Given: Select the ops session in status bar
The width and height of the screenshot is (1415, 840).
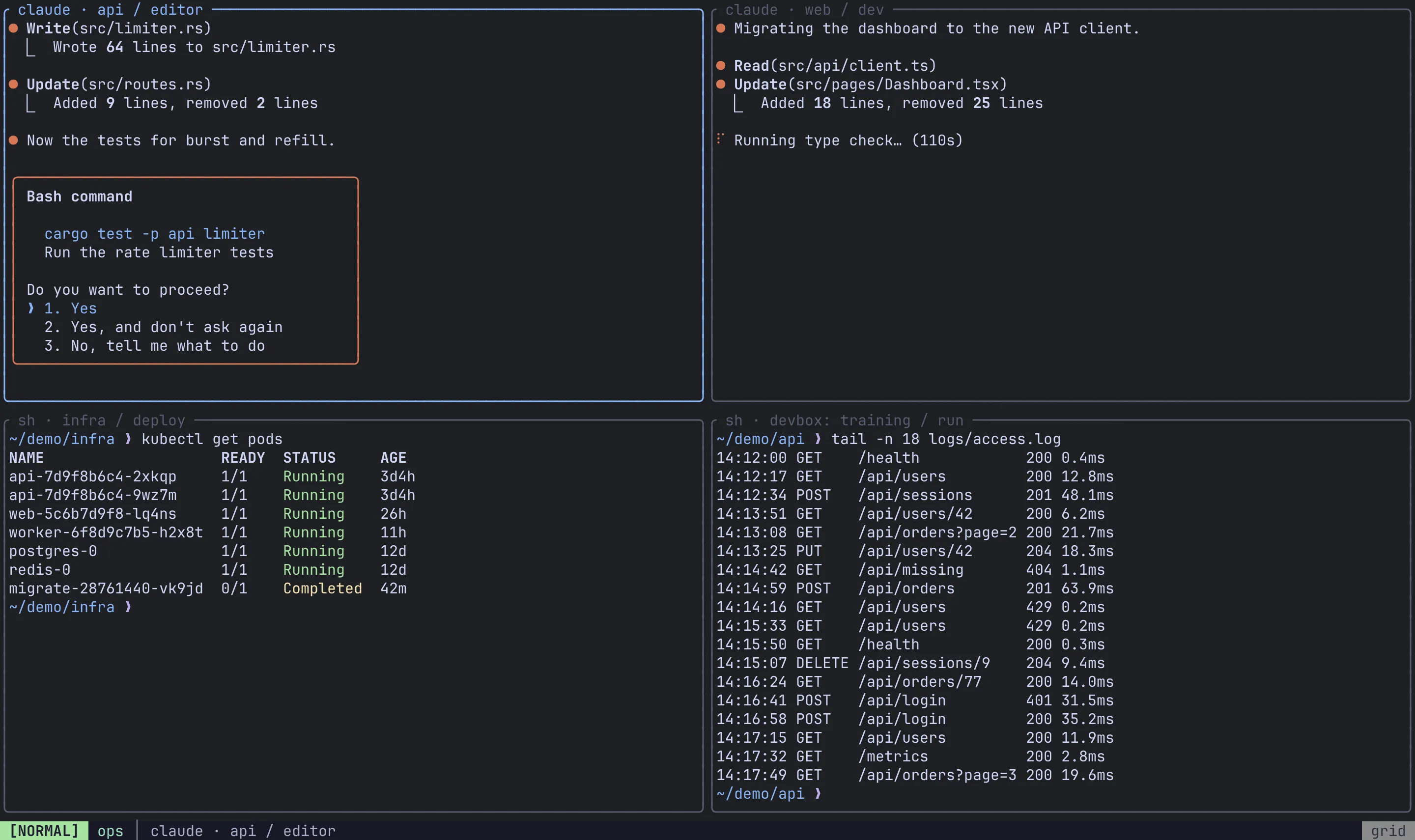Looking at the screenshot, I should pyautogui.click(x=111, y=831).
